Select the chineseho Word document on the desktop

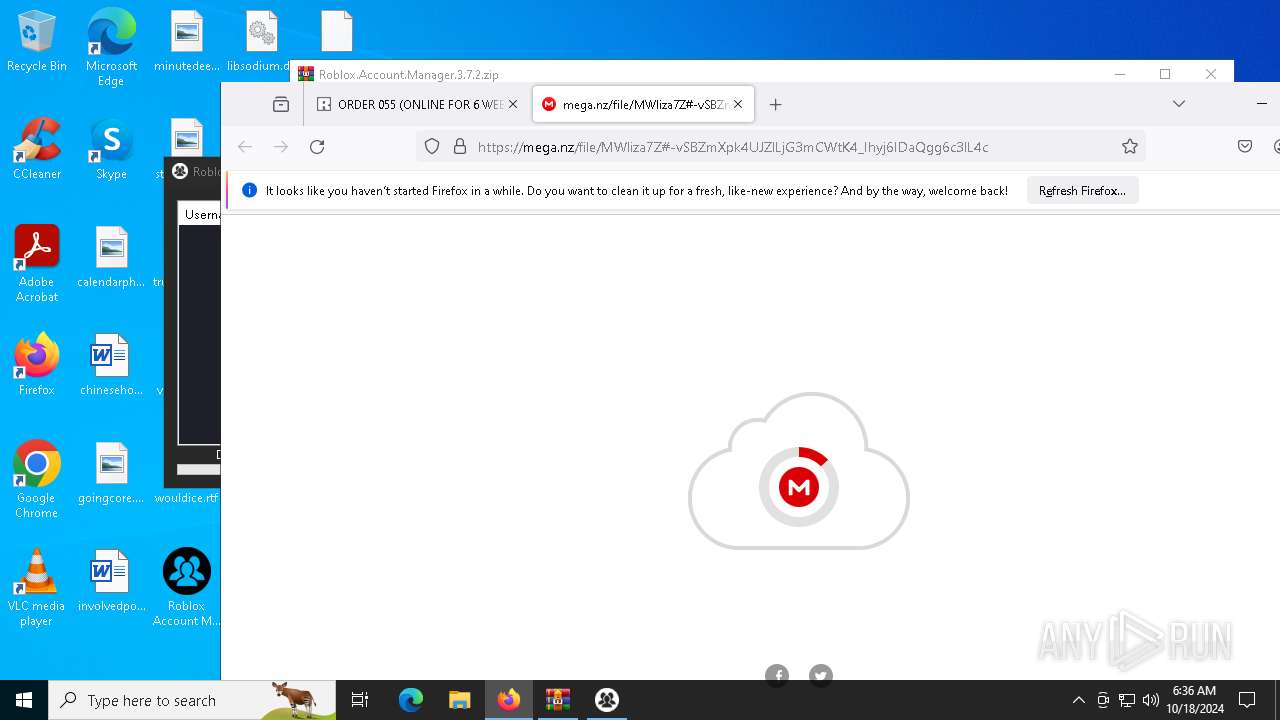pyautogui.click(x=111, y=366)
